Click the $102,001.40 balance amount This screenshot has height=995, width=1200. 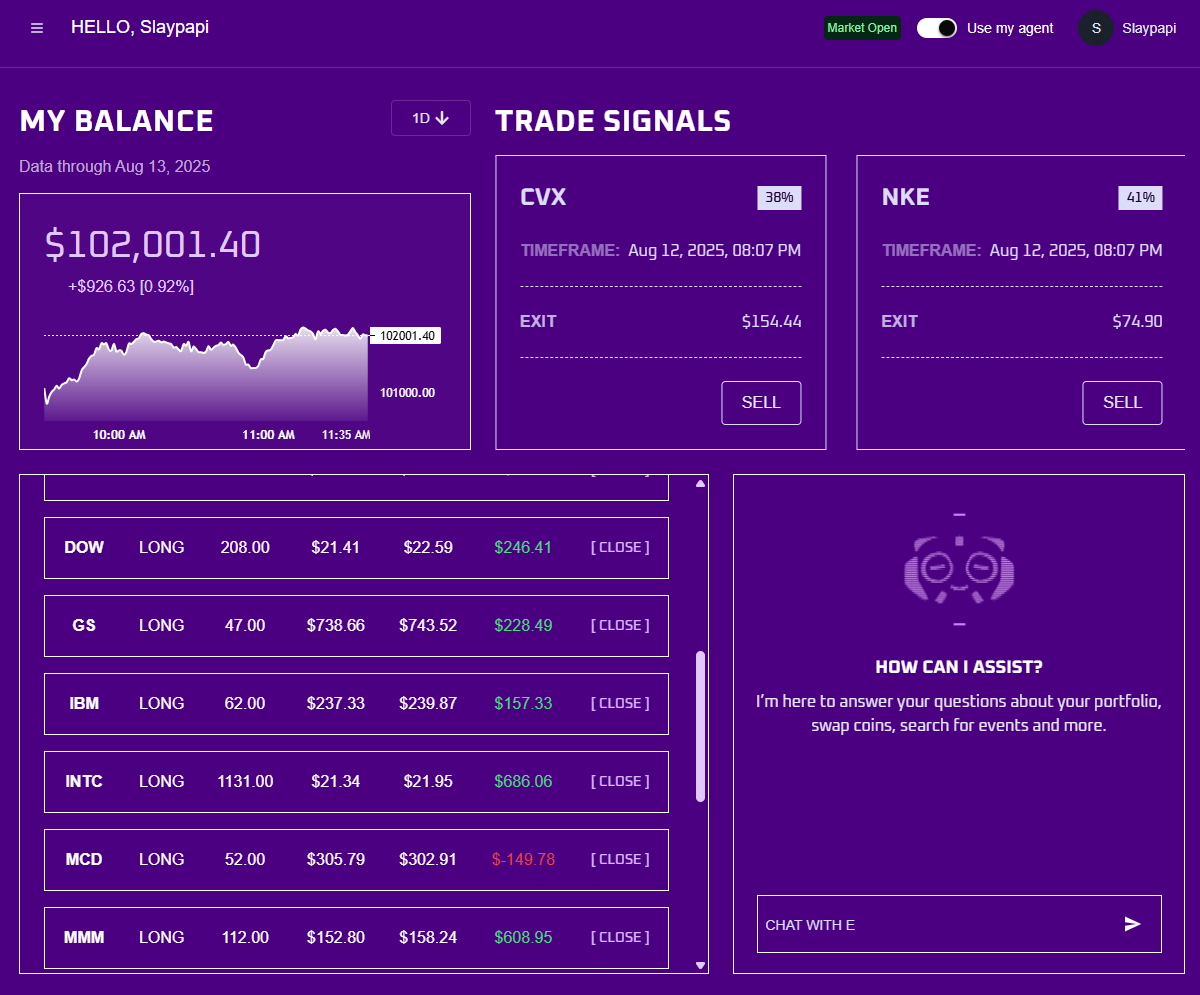pos(153,245)
